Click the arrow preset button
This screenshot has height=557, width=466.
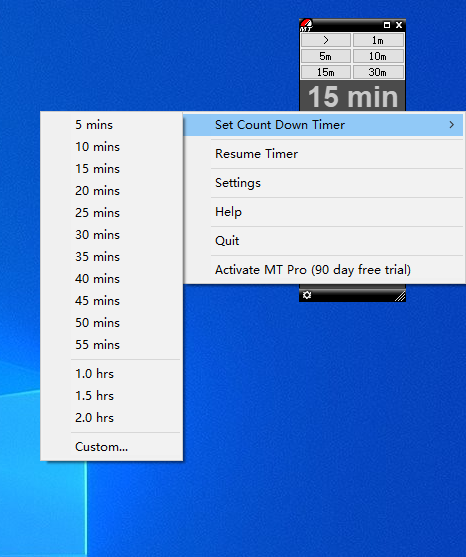coord(326,40)
